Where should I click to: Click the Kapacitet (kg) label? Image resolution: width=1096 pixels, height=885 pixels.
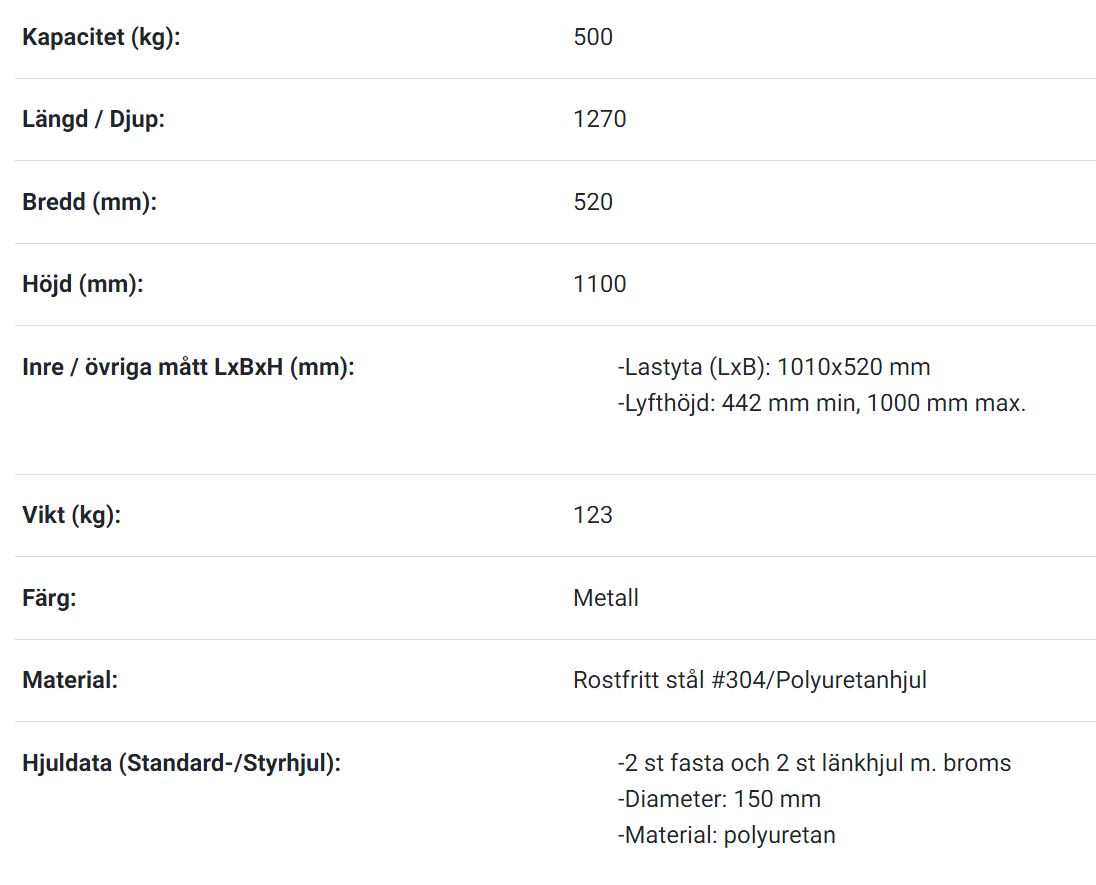(101, 37)
